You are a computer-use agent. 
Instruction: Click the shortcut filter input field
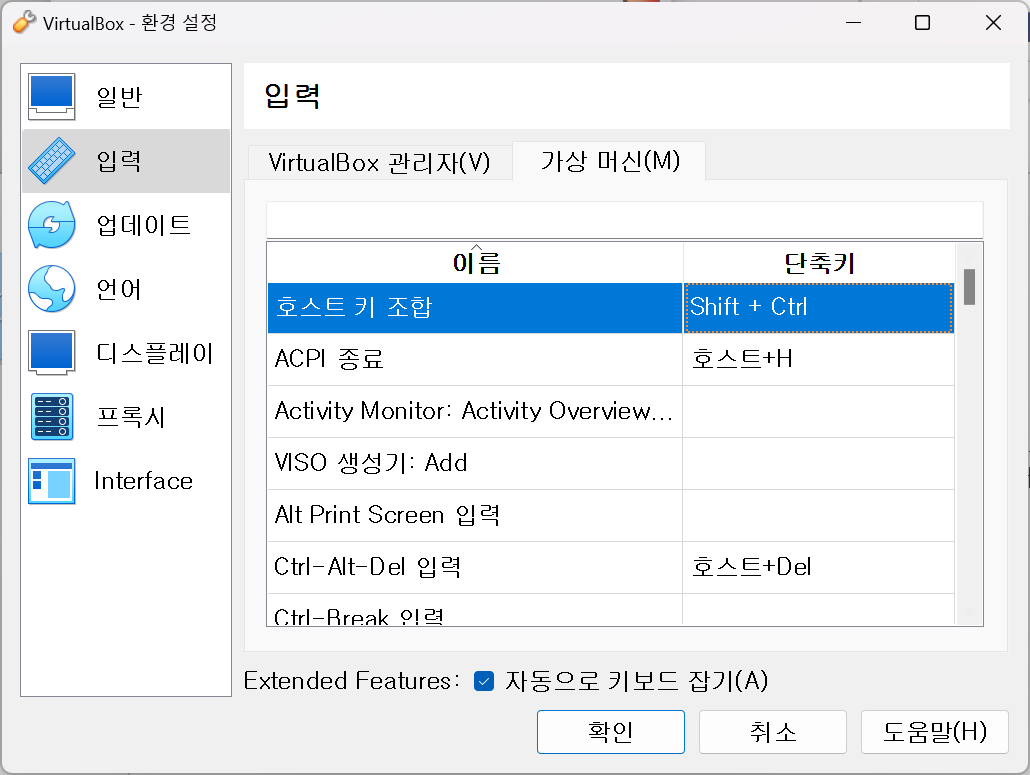pyautogui.click(x=624, y=220)
